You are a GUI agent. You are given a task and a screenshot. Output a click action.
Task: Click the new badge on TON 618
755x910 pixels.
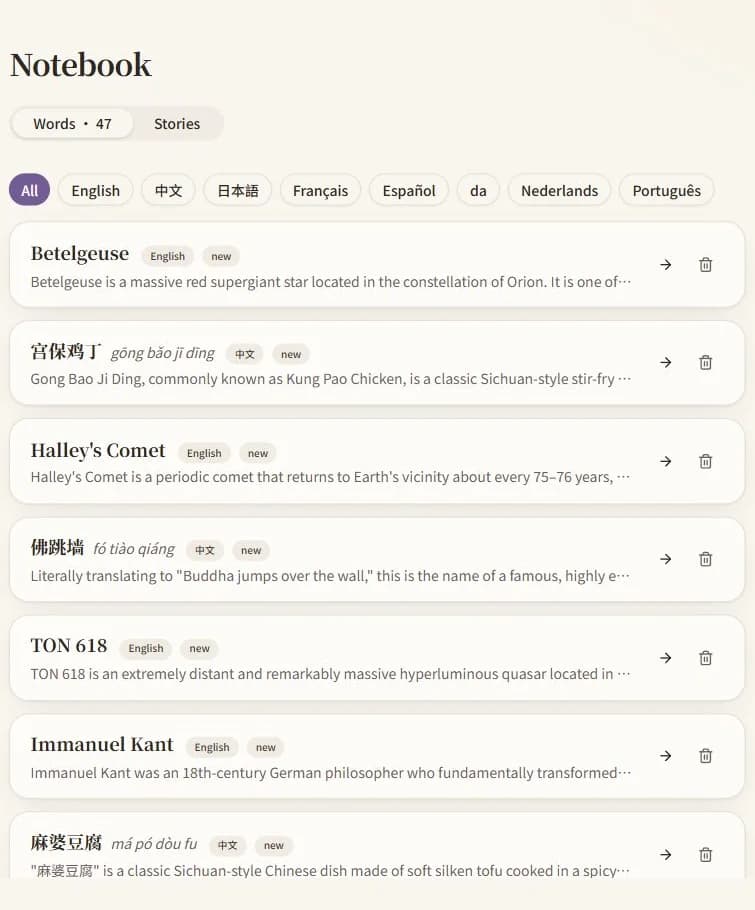pos(200,648)
